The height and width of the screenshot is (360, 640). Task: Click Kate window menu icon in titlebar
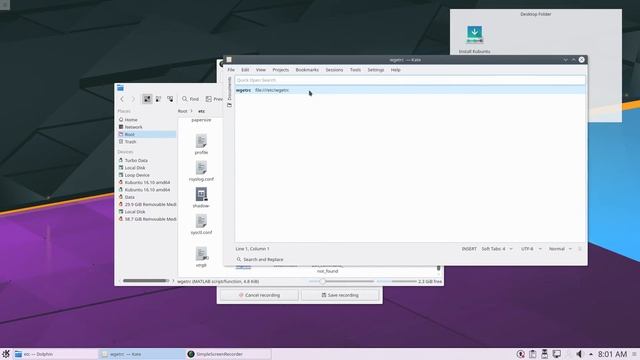(229, 60)
